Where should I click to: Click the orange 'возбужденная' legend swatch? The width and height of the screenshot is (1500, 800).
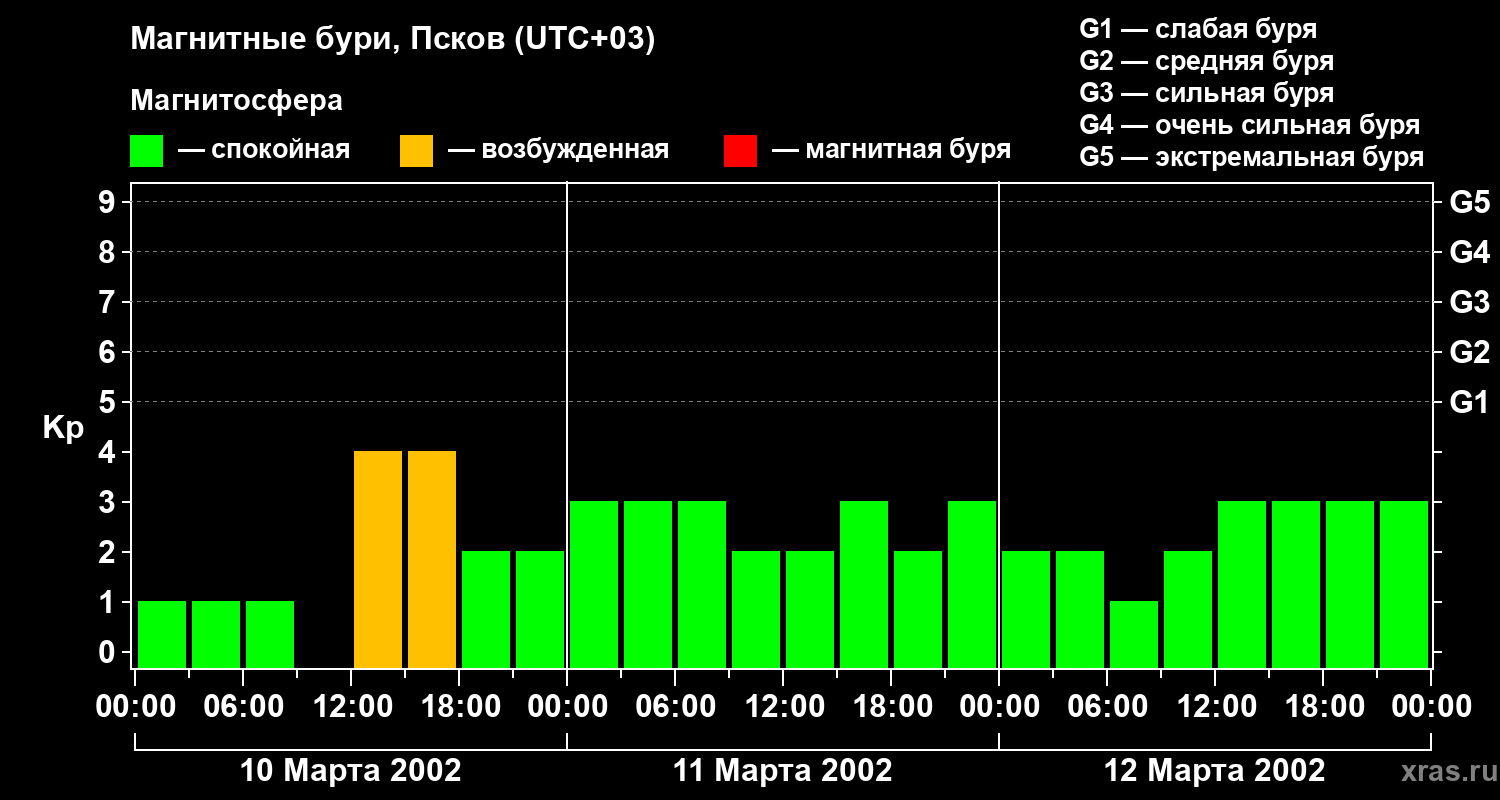tap(416, 151)
